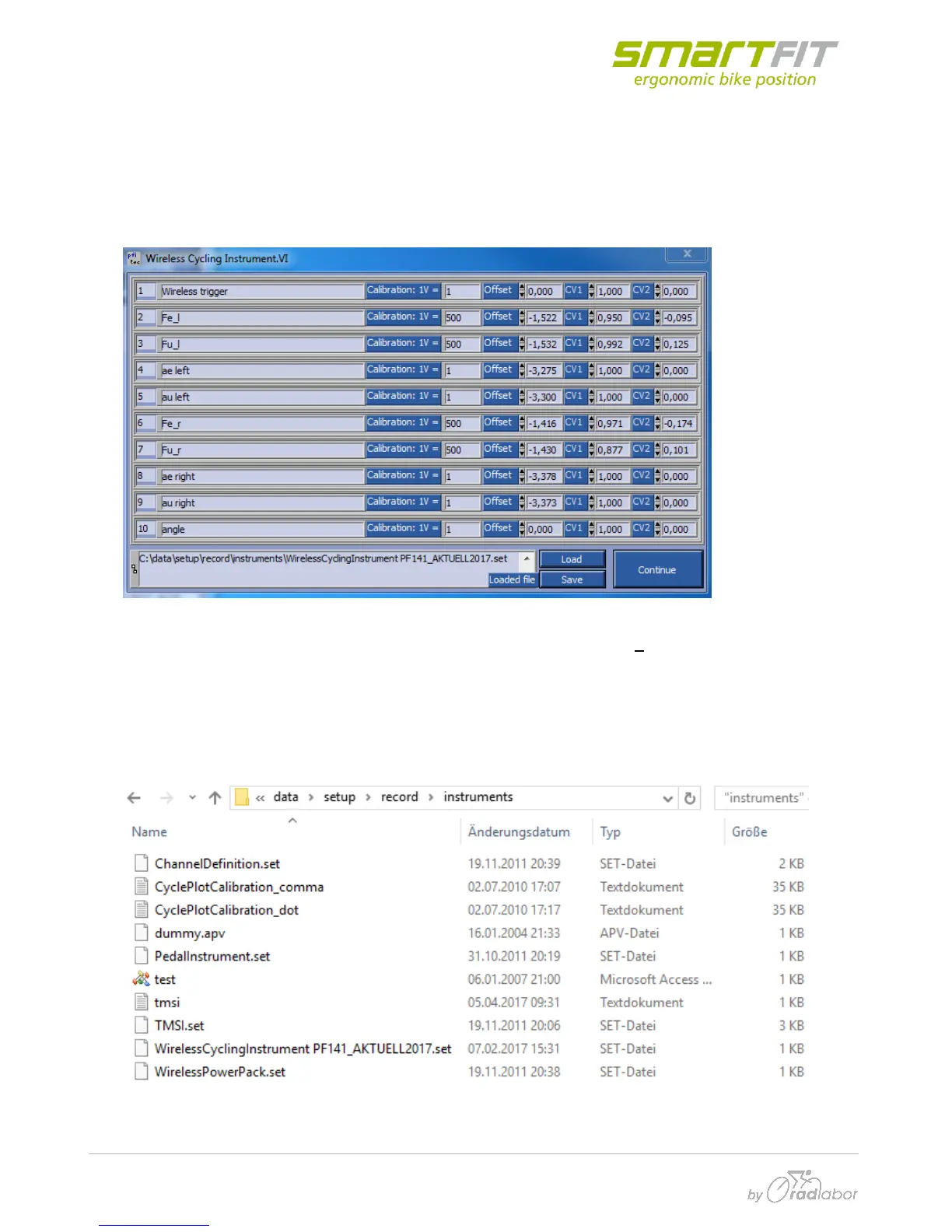Expand the chevron after the data breadcrumb
Viewport: 952px width, 1232px height.
pos(311,797)
